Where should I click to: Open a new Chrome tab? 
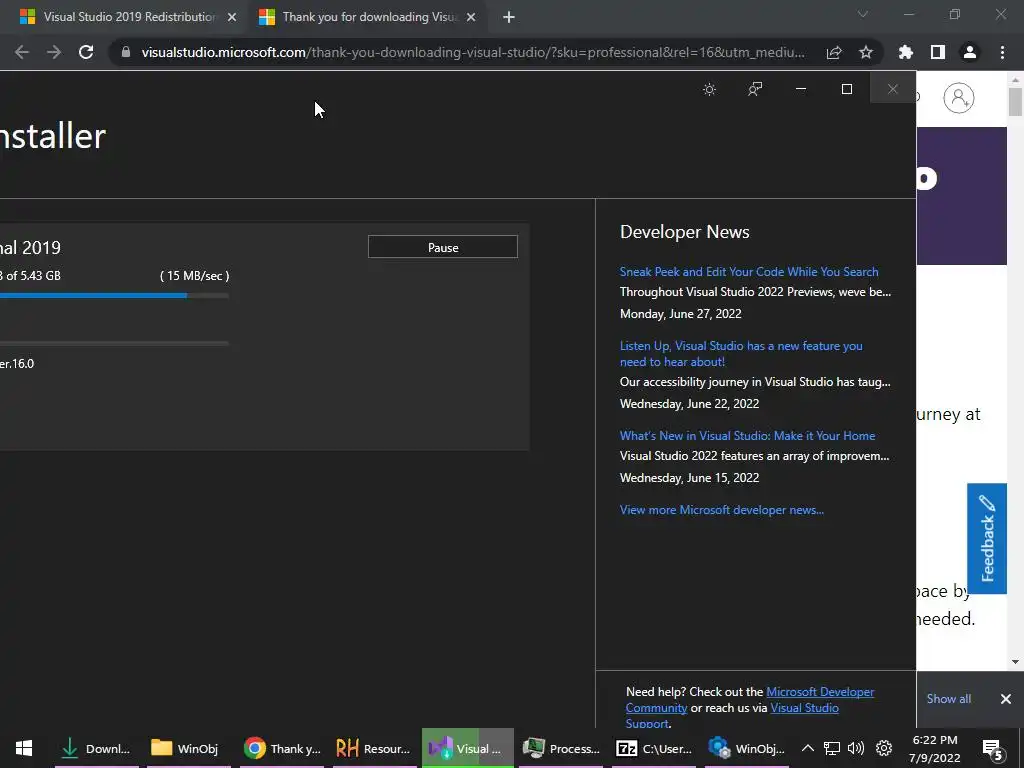coord(509,18)
